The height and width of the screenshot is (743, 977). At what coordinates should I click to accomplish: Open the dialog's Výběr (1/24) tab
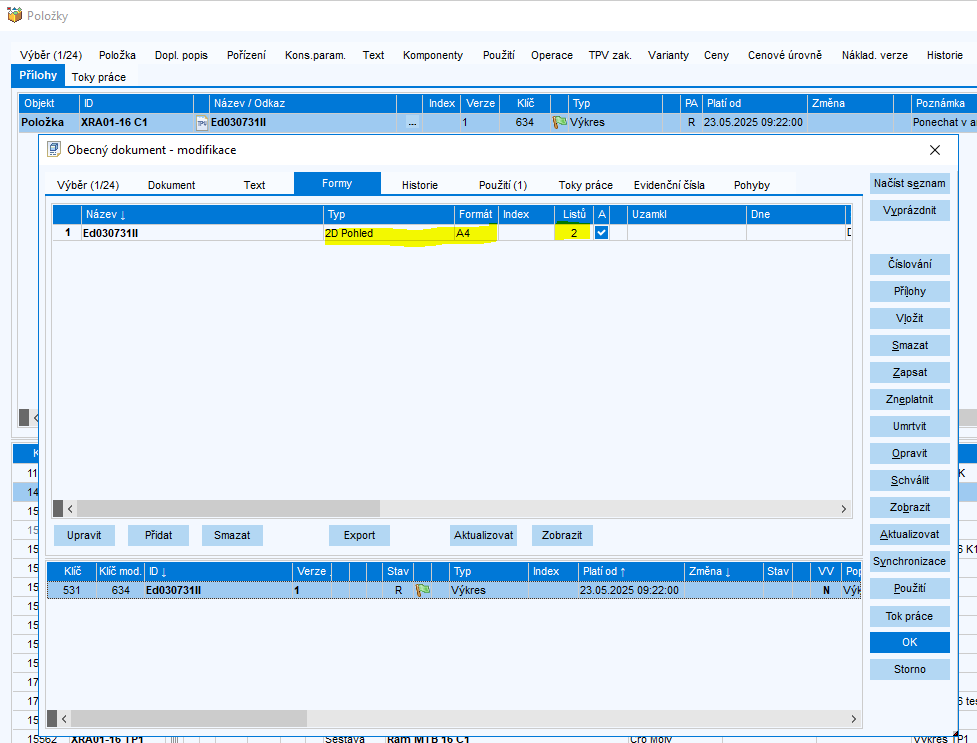pos(88,185)
